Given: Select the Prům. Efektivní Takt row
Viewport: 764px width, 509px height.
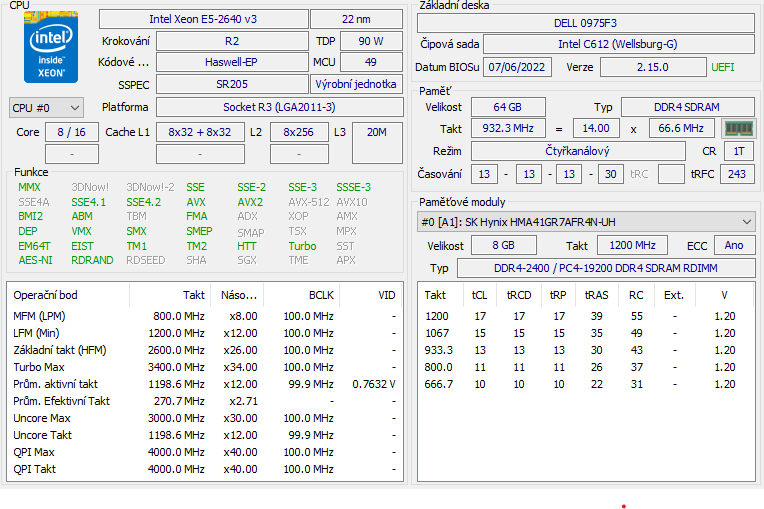Looking at the screenshot, I should point(205,401).
